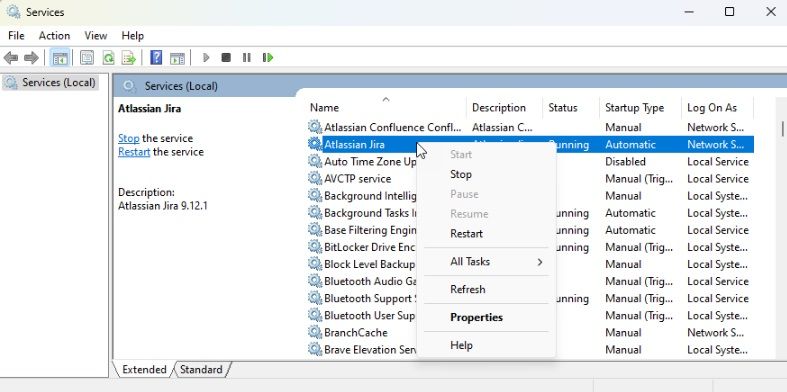Click the Start Service play icon

(206, 58)
